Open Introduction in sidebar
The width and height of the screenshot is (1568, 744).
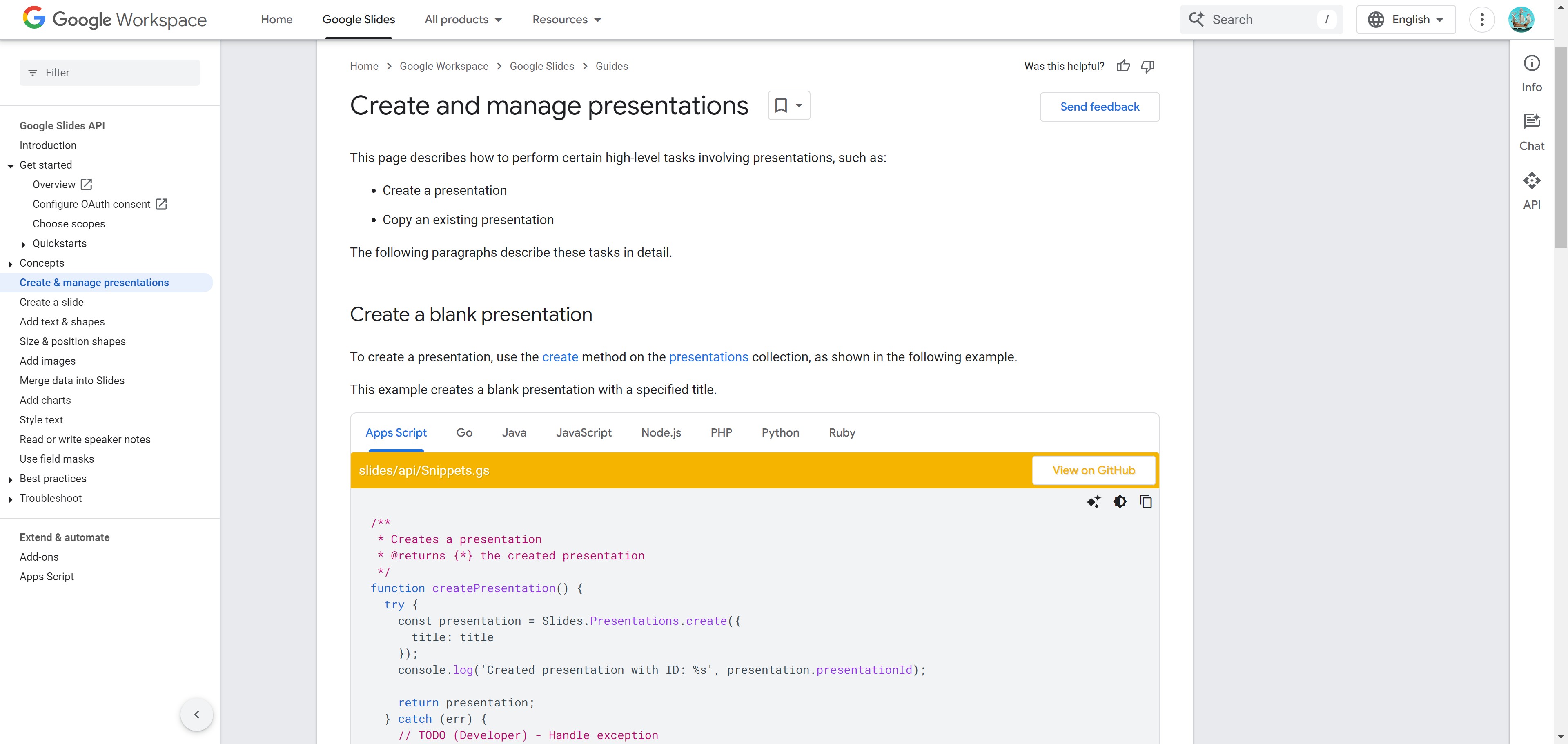pyautogui.click(x=48, y=145)
